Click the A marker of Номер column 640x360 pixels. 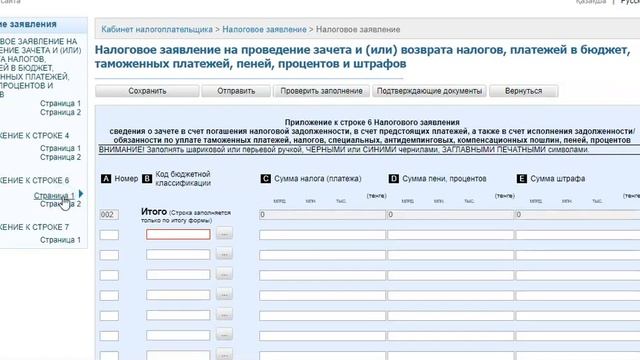(106, 178)
